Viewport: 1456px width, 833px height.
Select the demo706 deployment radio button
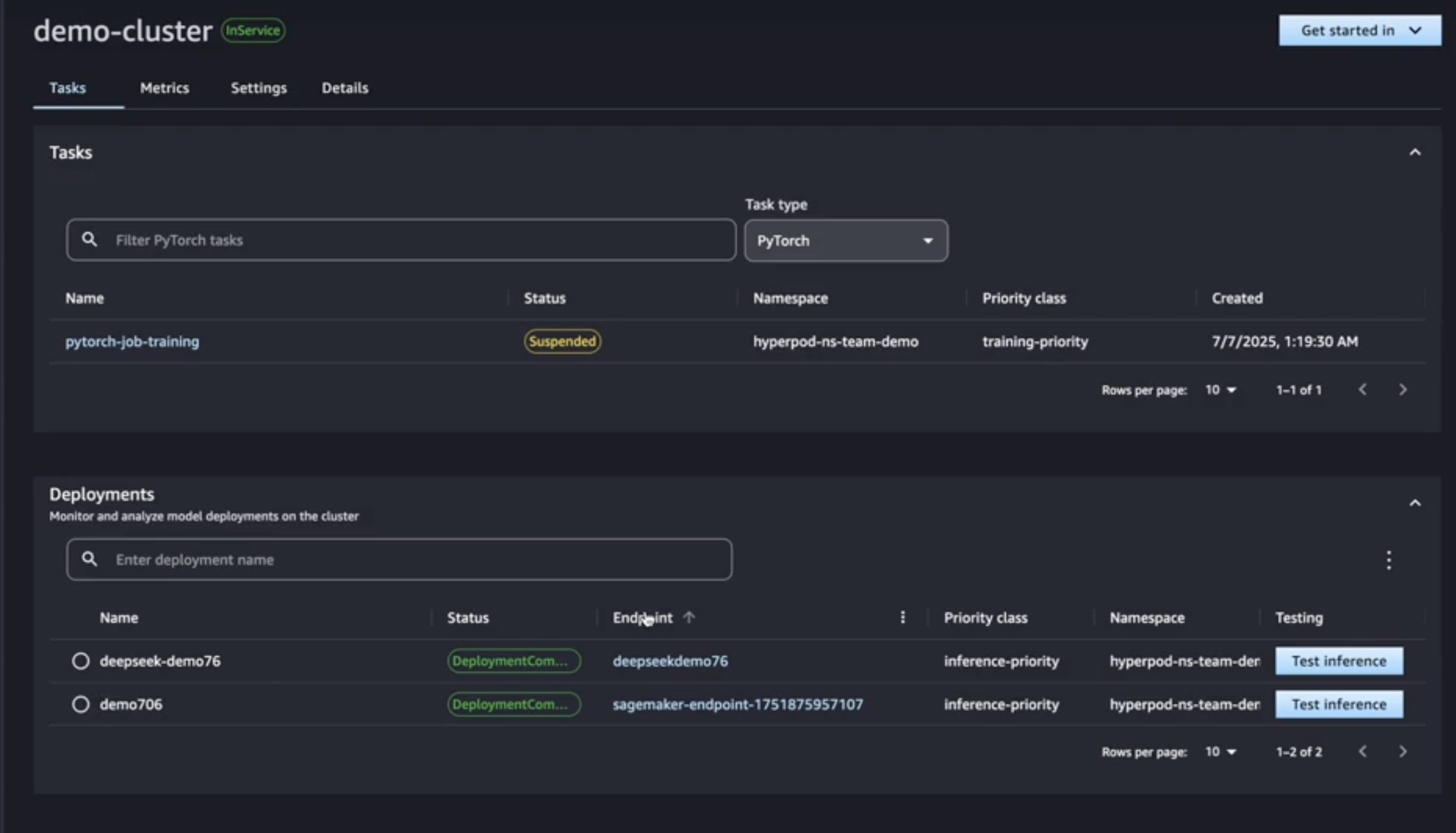tap(81, 704)
